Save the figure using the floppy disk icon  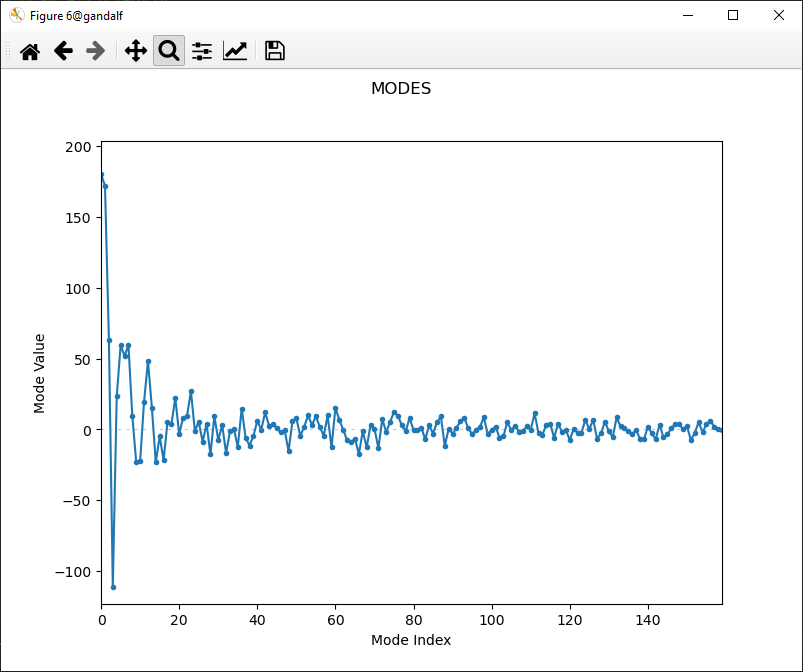[x=275, y=51]
